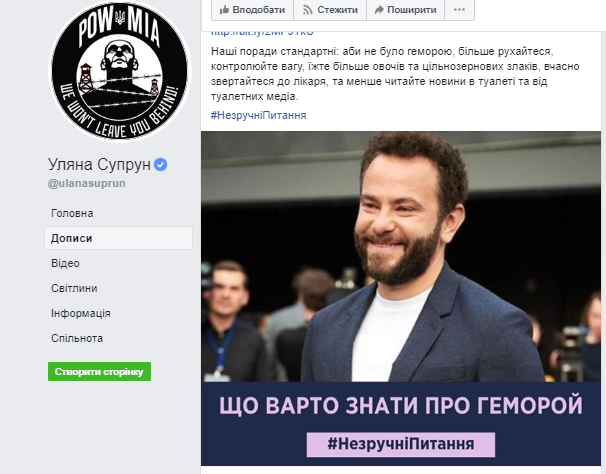Click the green Створити сторінку button

point(99,372)
